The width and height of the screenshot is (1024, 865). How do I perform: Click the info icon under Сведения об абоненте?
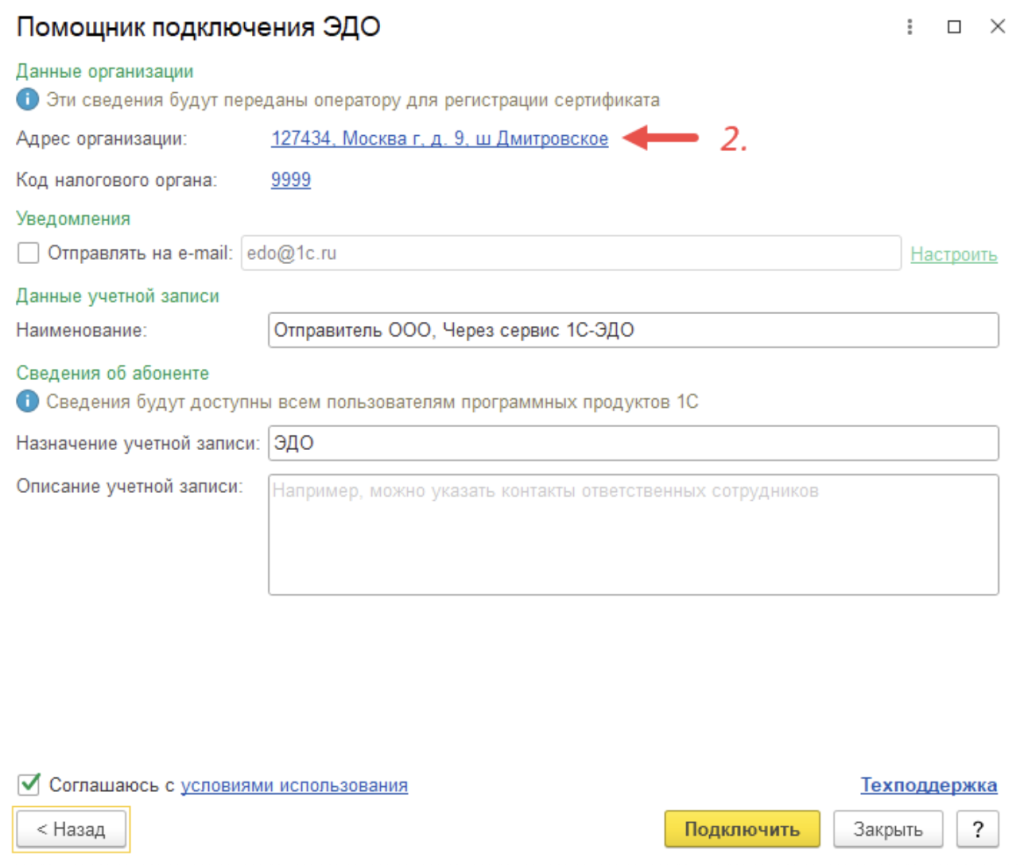(28, 402)
